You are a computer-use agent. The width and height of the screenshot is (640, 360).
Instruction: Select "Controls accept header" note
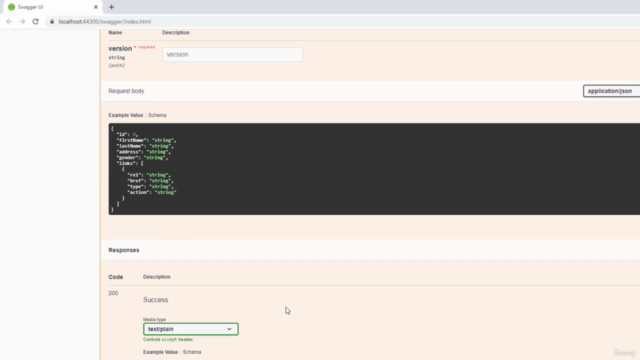(168, 339)
